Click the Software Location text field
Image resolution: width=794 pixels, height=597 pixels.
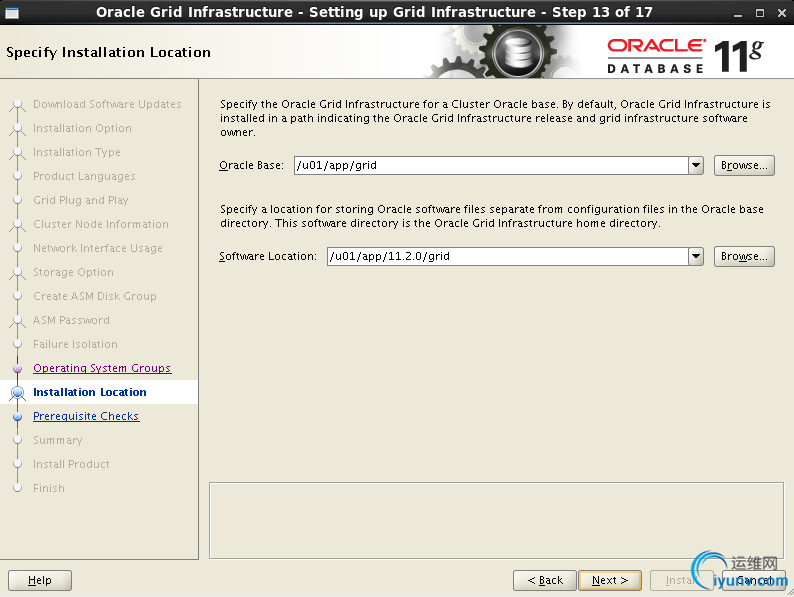pos(507,257)
